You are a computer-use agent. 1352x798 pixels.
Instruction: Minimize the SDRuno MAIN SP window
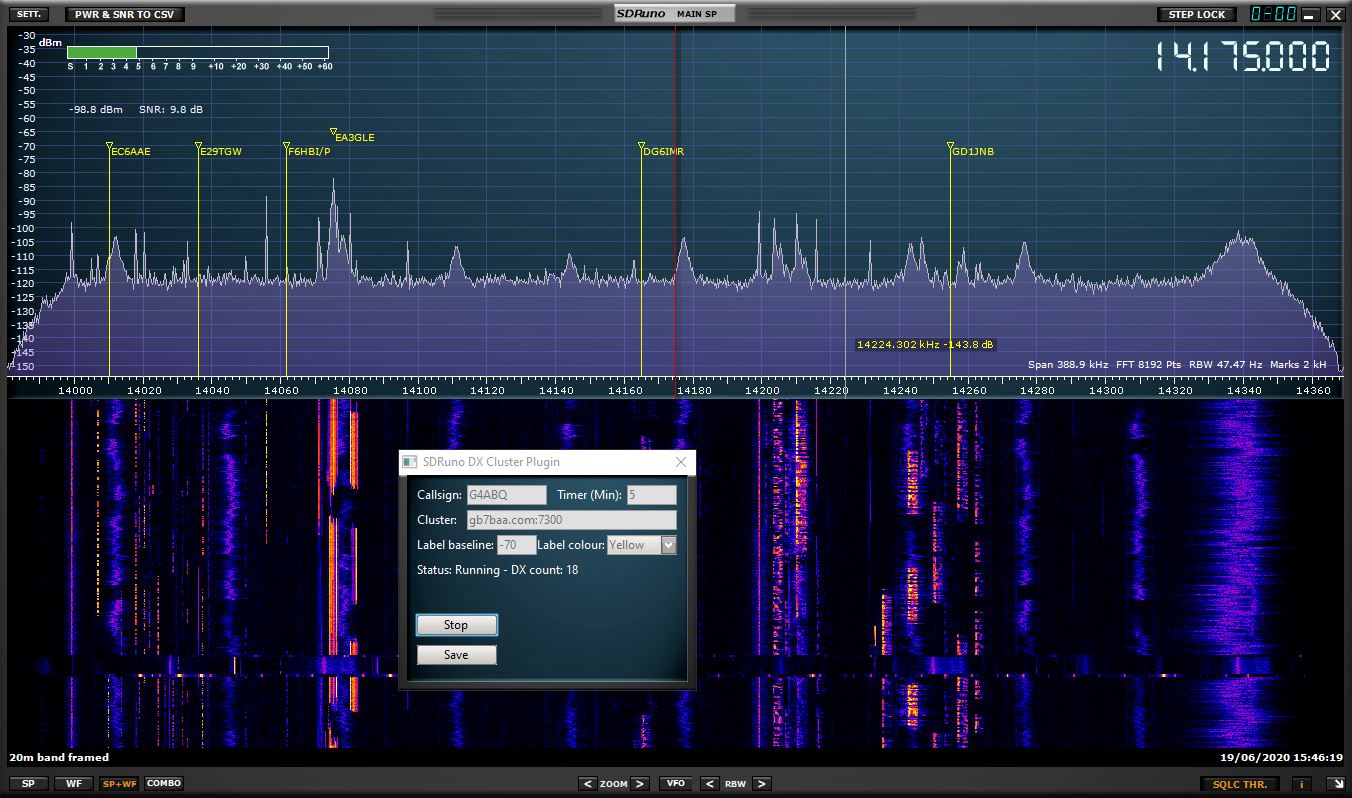click(1310, 14)
